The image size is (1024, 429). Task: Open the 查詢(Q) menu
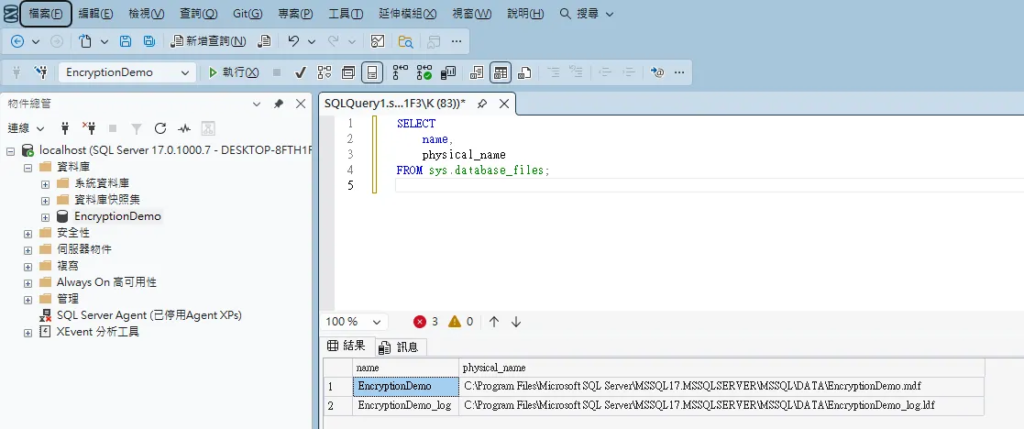pyautogui.click(x=198, y=14)
